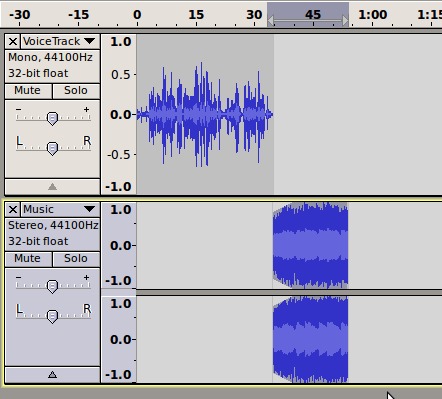Image resolution: width=442 pixels, height=399 pixels.
Task: Click the 30 mark on the timeline ruler
Action: point(254,15)
